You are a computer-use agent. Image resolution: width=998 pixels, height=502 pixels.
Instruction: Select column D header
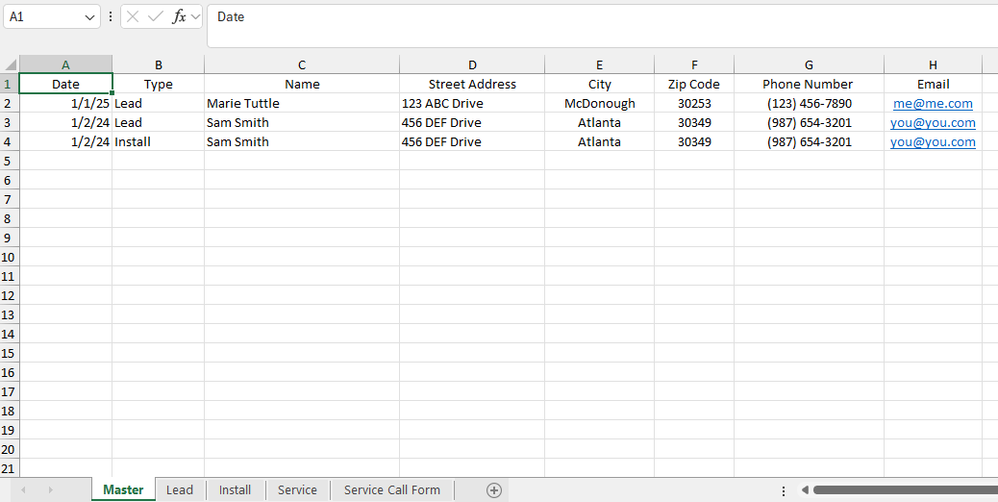tap(472, 64)
